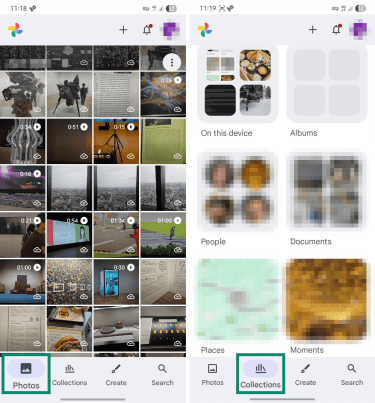
Task: Select the Search tab in right screen
Action: (352, 375)
